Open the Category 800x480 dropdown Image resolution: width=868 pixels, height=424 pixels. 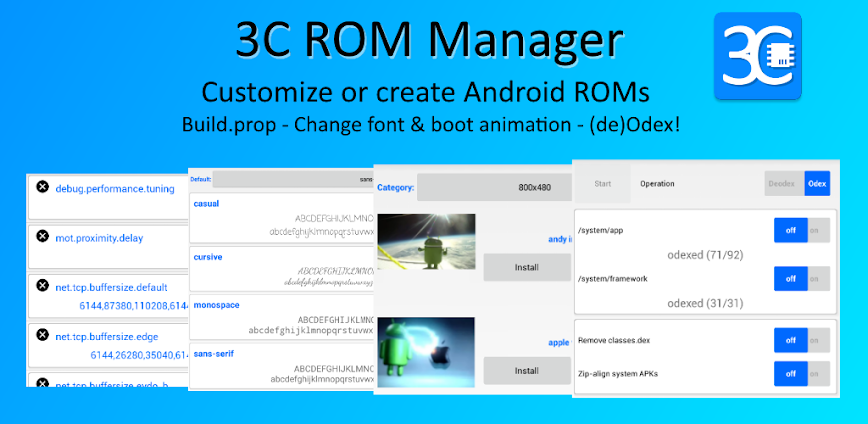click(x=493, y=187)
